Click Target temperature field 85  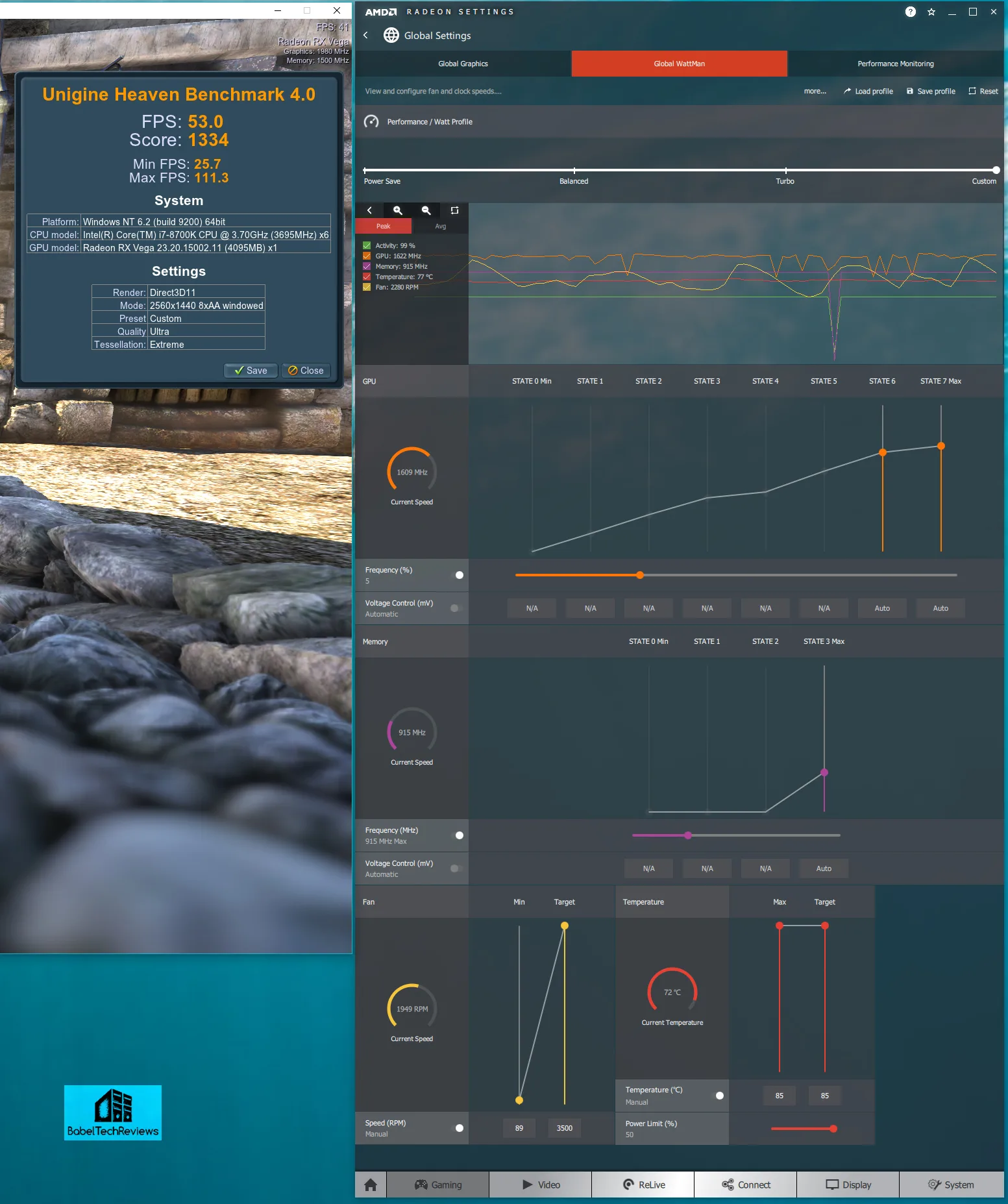[x=825, y=1096]
